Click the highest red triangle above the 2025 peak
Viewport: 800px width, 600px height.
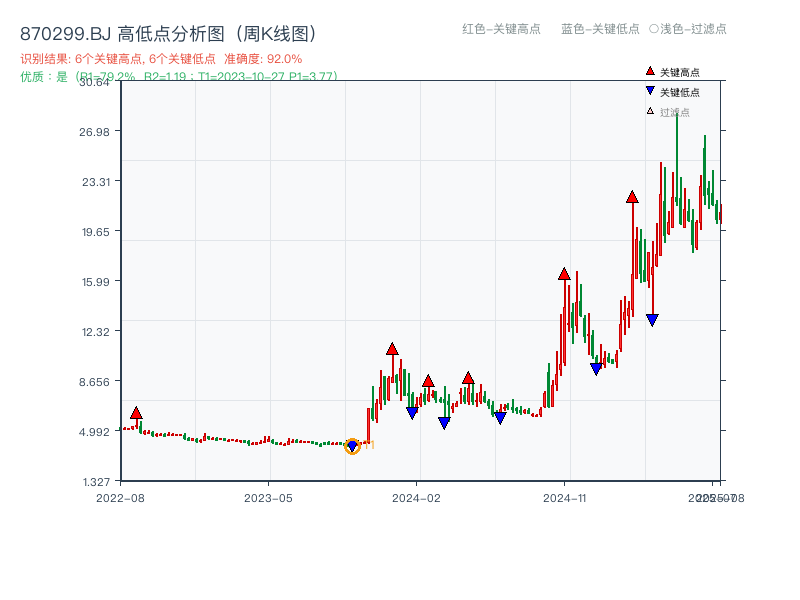[632, 197]
